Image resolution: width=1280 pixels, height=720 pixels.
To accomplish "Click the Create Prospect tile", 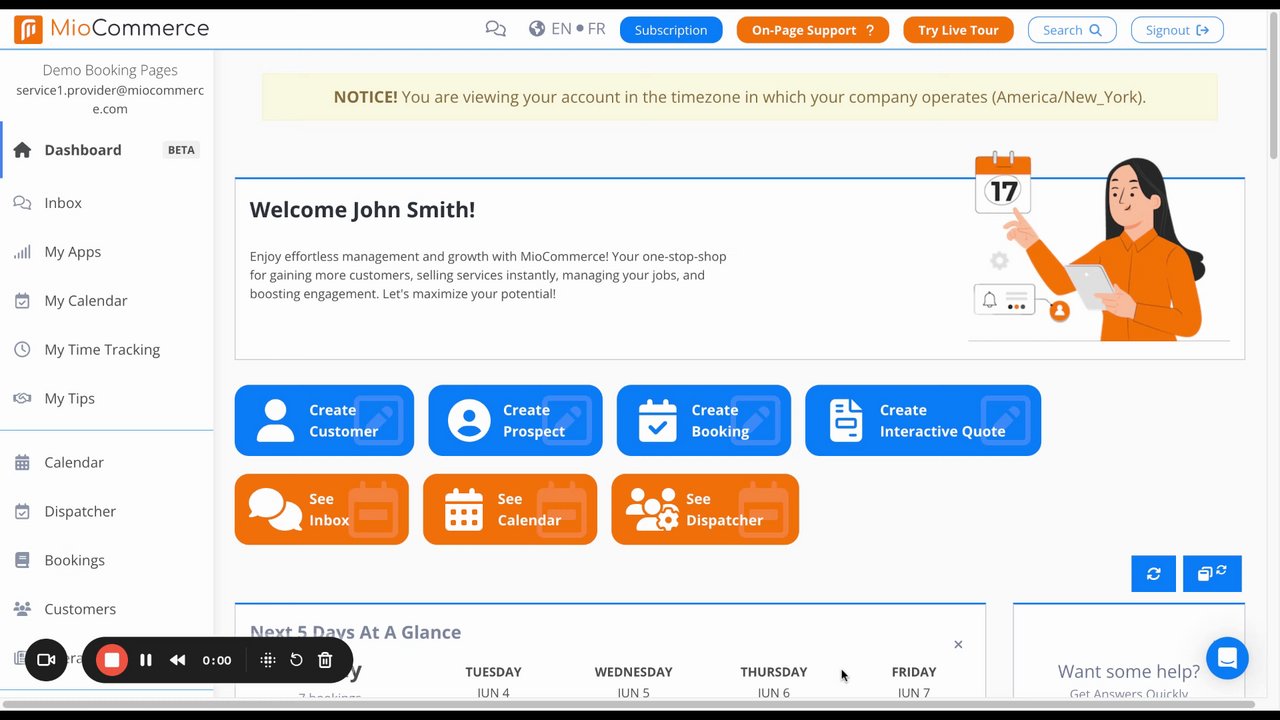I will click(x=515, y=420).
